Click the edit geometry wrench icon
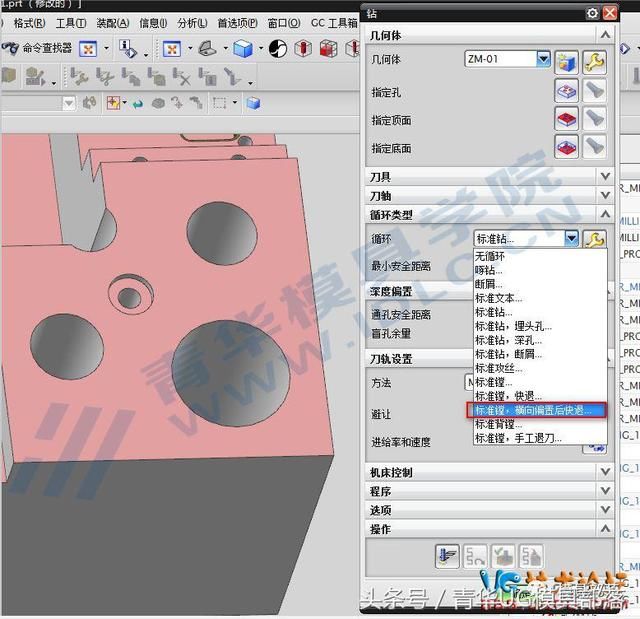This screenshot has width=640, height=619. (x=594, y=62)
